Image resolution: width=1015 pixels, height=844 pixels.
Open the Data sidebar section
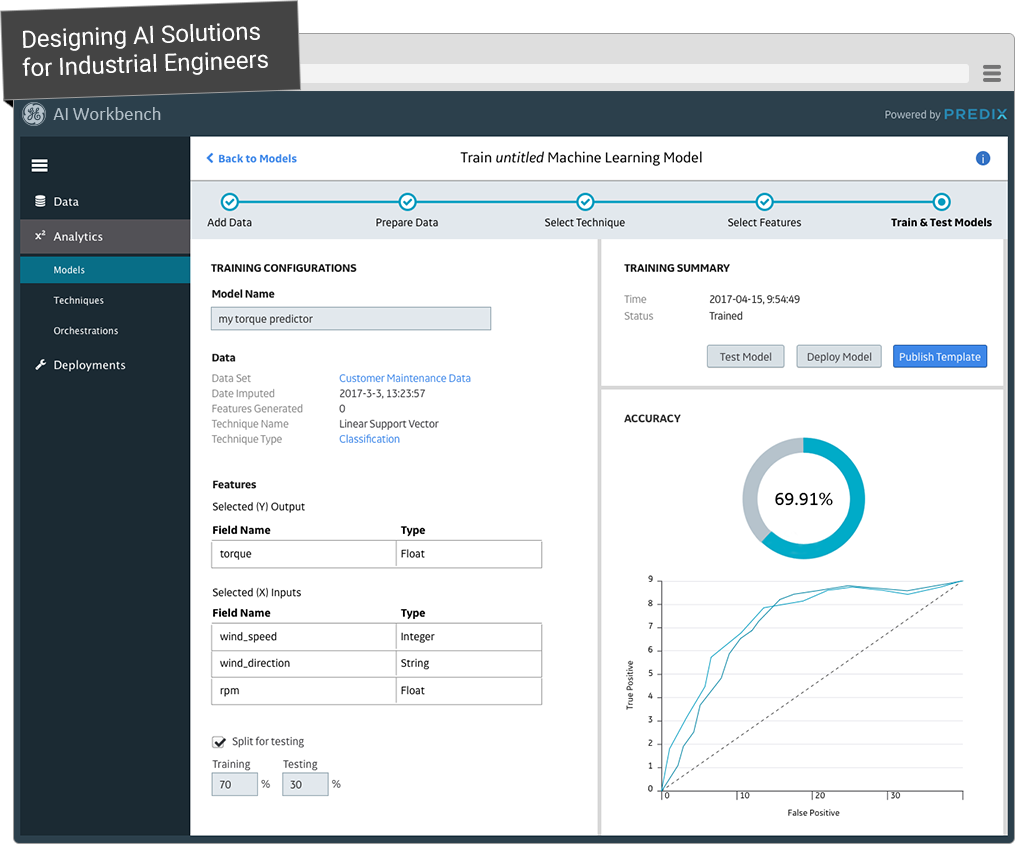coord(105,201)
